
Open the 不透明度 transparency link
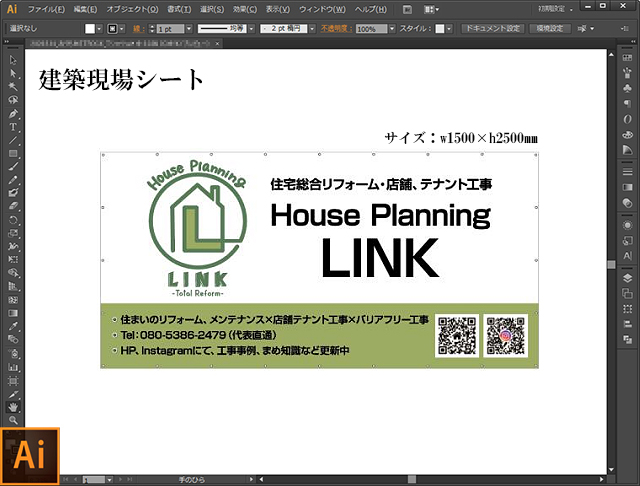(336, 29)
